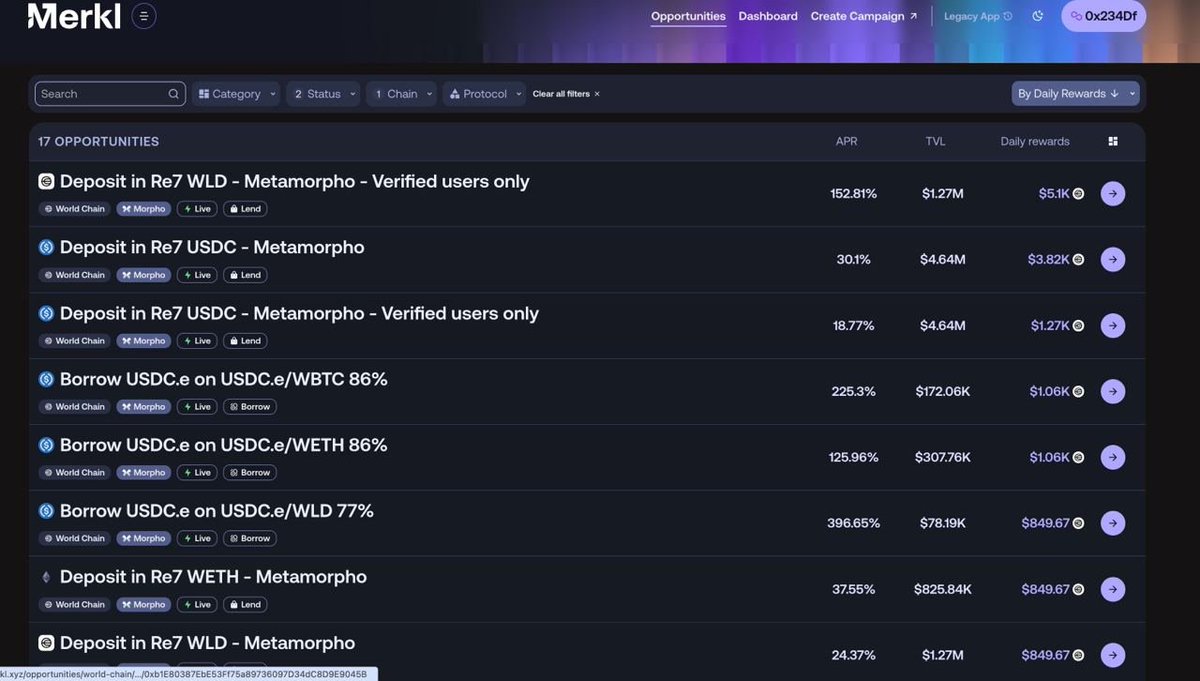Image resolution: width=1200 pixels, height=681 pixels.
Task: Open Deposit in Re7 WETH - Metamorpho title
Action: coord(213,577)
